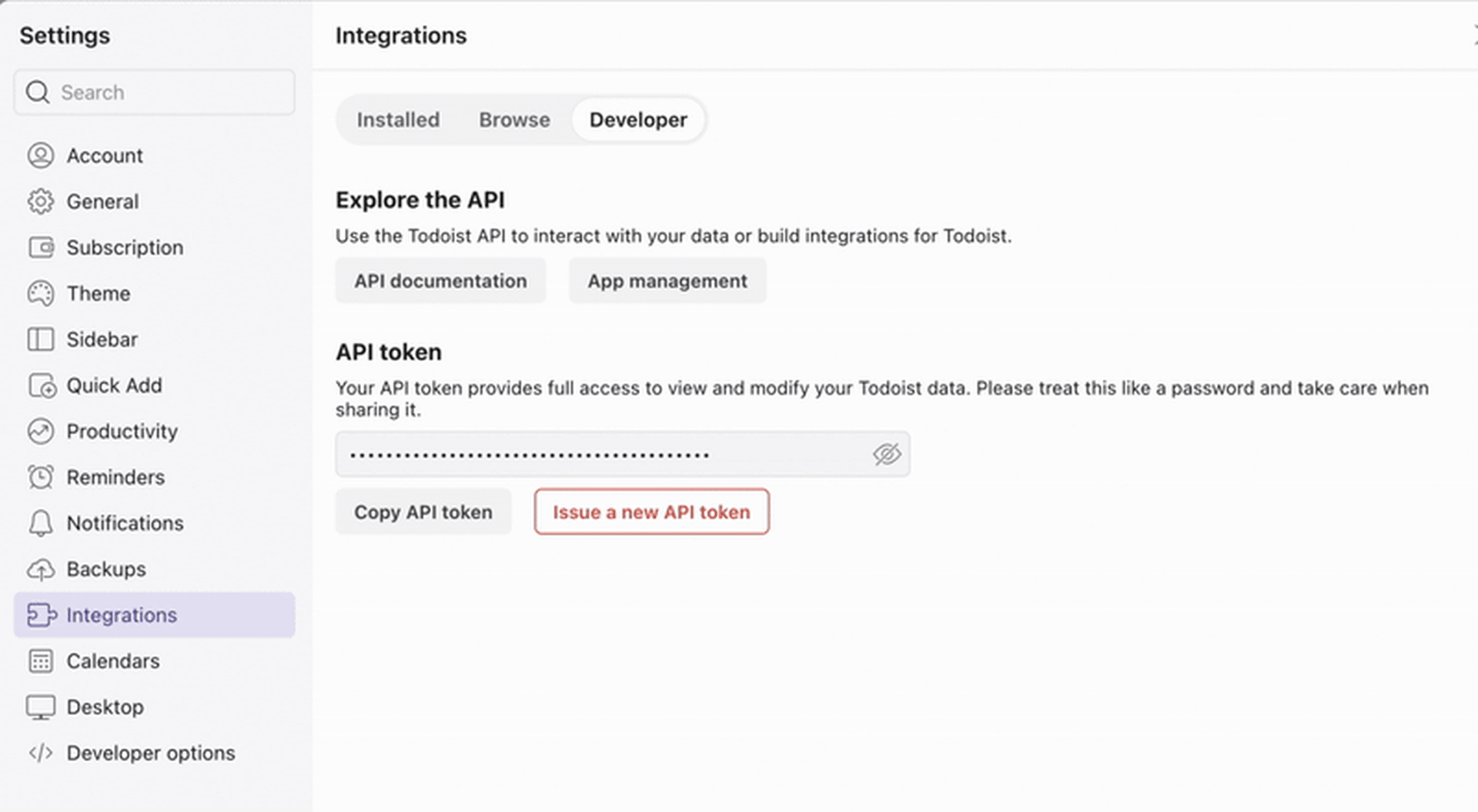This screenshot has height=812, width=1478.
Task: Reveal the hidden API token
Action: pos(886,455)
